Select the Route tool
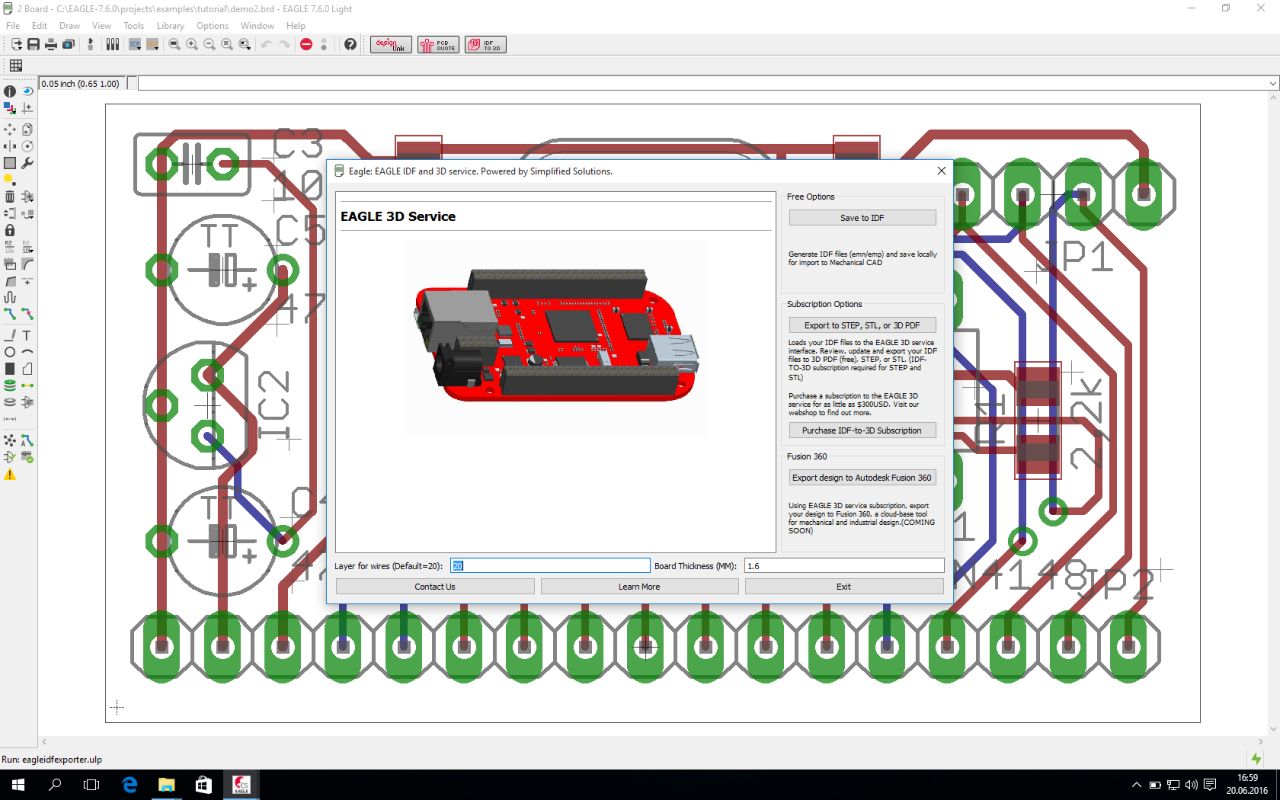The width and height of the screenshot is (1280, 800). click(10, 315)
